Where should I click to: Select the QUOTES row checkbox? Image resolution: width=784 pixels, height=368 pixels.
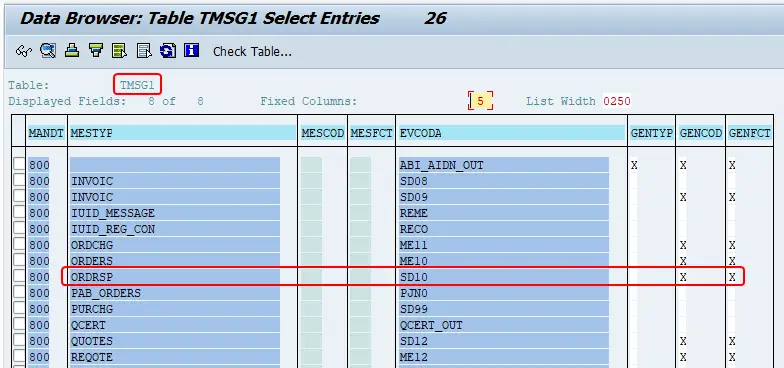19,341
